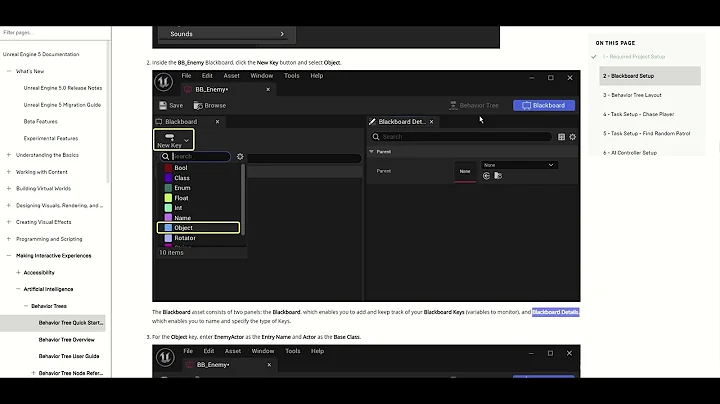The image size is (720, 404).
Task: Open Asset menu in upper BB_Enemy window
Action: (x=231, y=76)
